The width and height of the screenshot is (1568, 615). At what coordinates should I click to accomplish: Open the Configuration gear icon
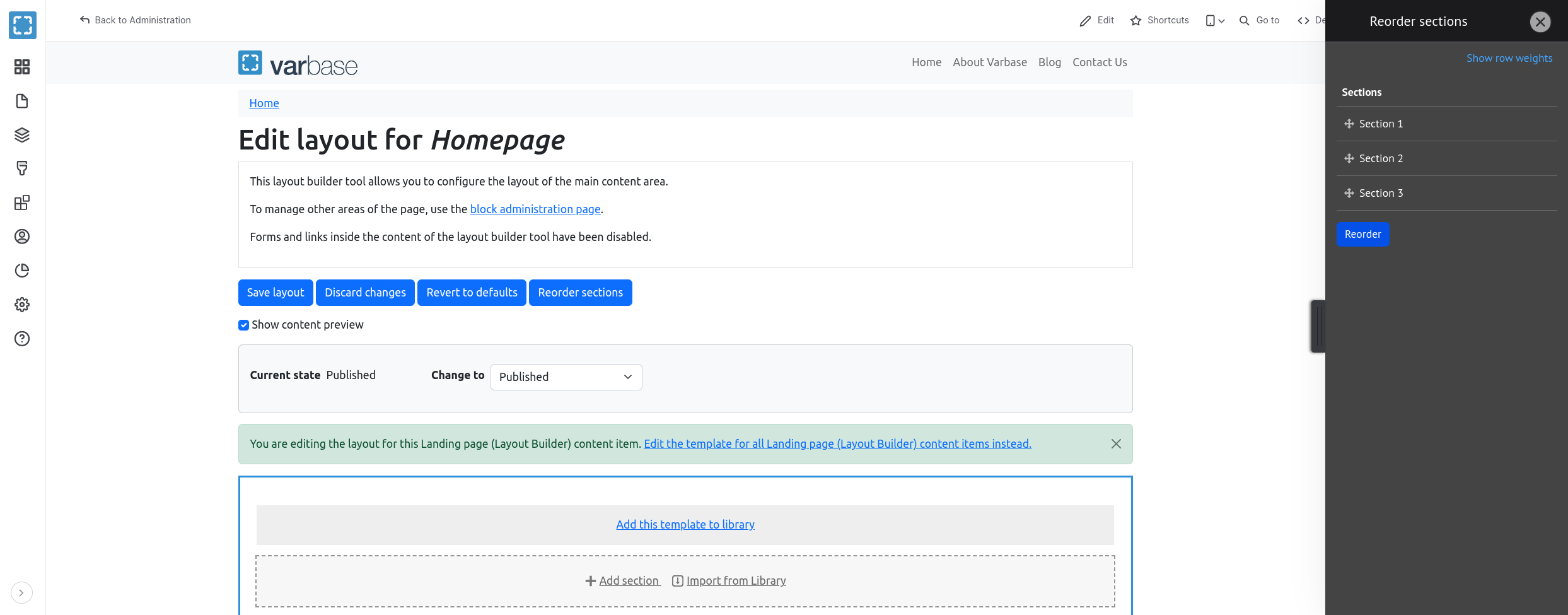[x=22, y=305]
